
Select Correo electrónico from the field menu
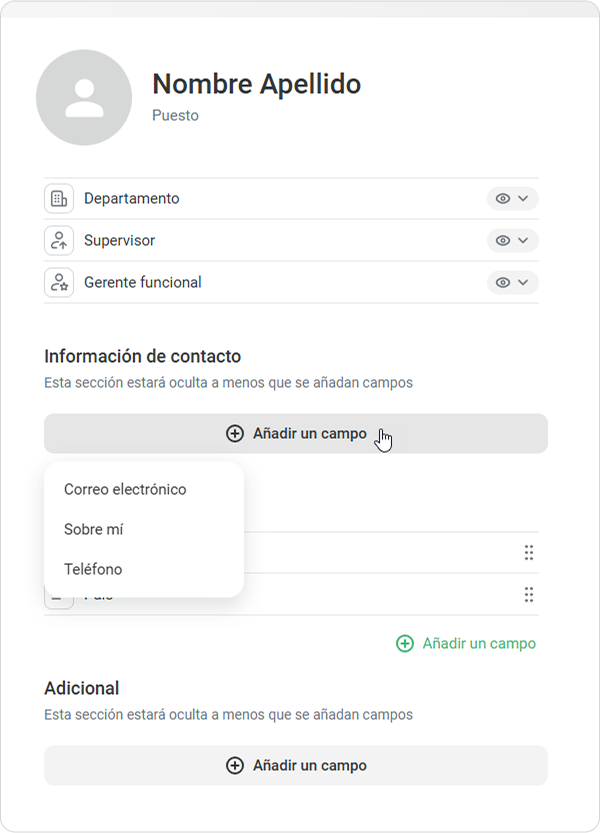click(125, 489)
